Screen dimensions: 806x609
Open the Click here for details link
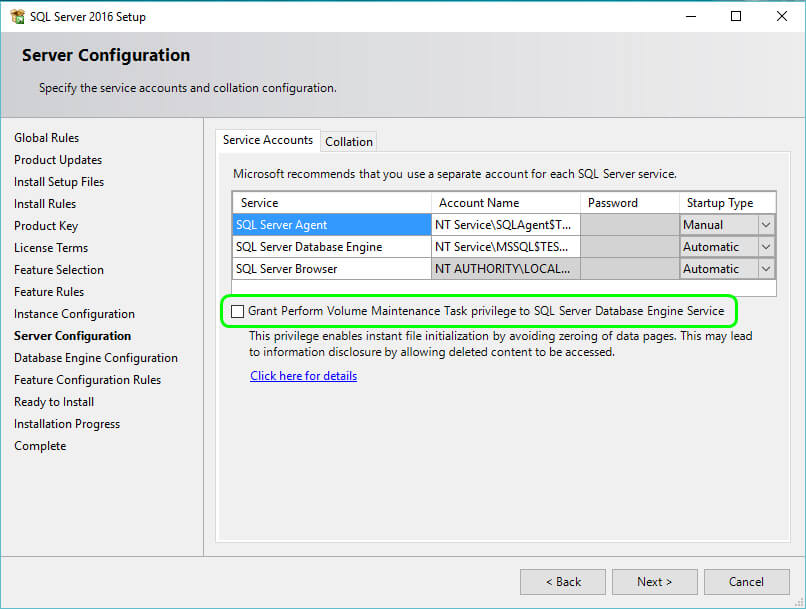(x=303, y=376)
